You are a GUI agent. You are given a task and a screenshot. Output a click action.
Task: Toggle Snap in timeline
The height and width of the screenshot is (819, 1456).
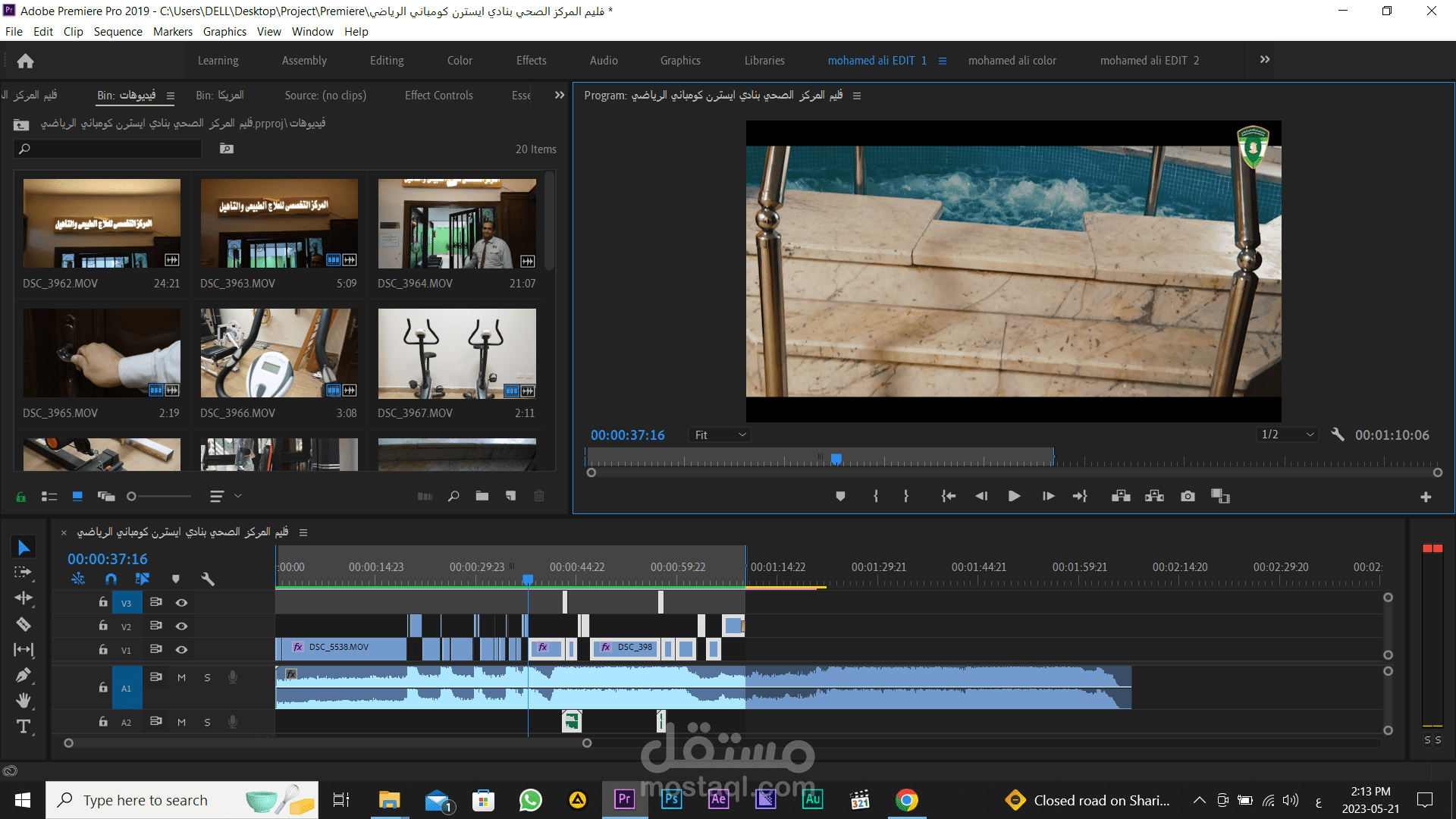[x=111, y=579]
